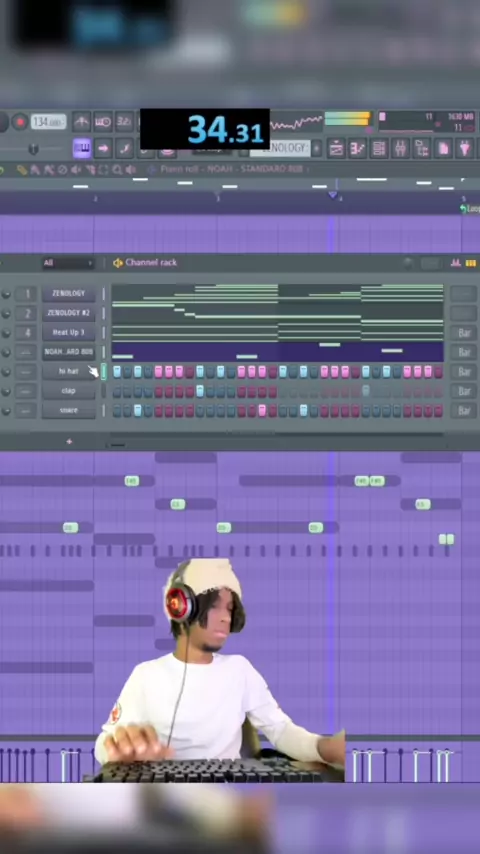The image size is (480, 854).
Task: Add a new channel with plus button
Action: point(69,441)
